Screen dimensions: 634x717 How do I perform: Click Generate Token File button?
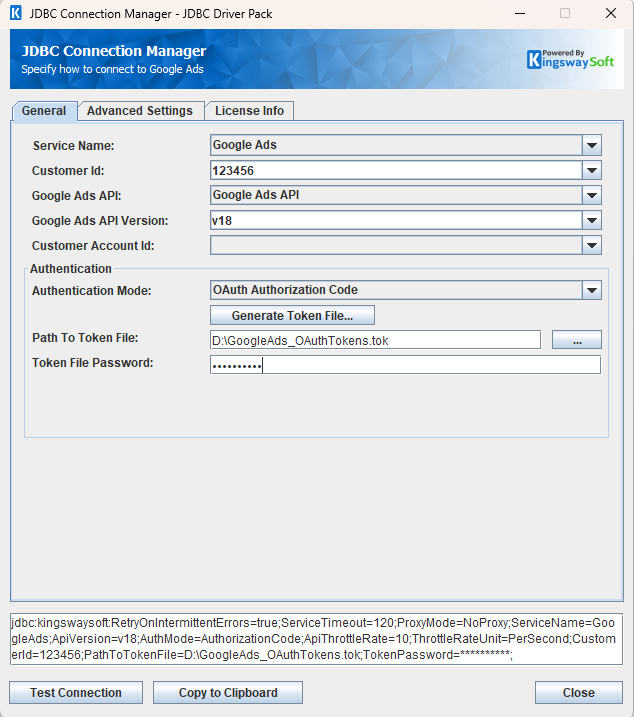292,316
